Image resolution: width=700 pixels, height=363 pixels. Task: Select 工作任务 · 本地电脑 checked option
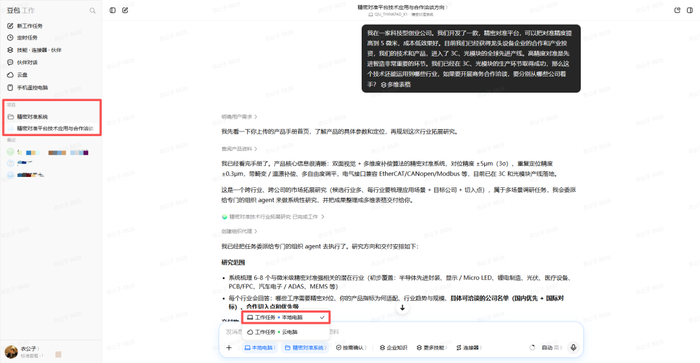coord(286,317)
